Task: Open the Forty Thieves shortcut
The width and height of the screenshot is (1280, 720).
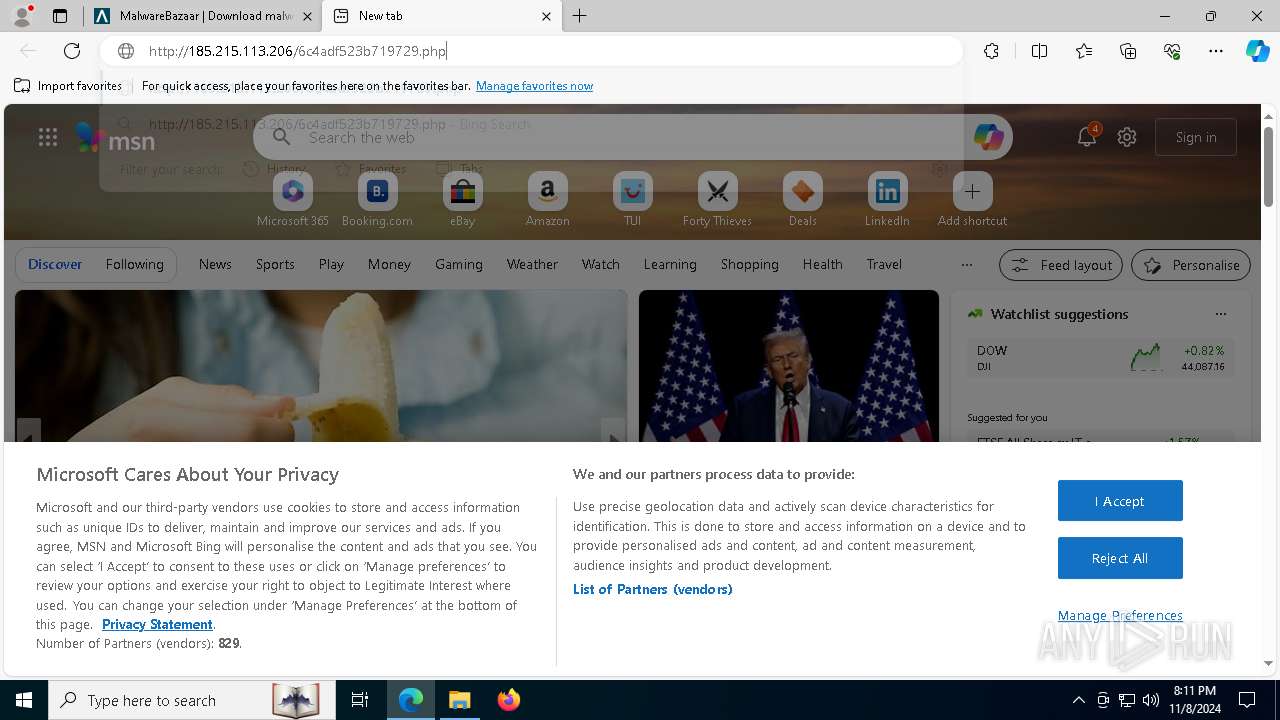Action: (x=717, y=200)
